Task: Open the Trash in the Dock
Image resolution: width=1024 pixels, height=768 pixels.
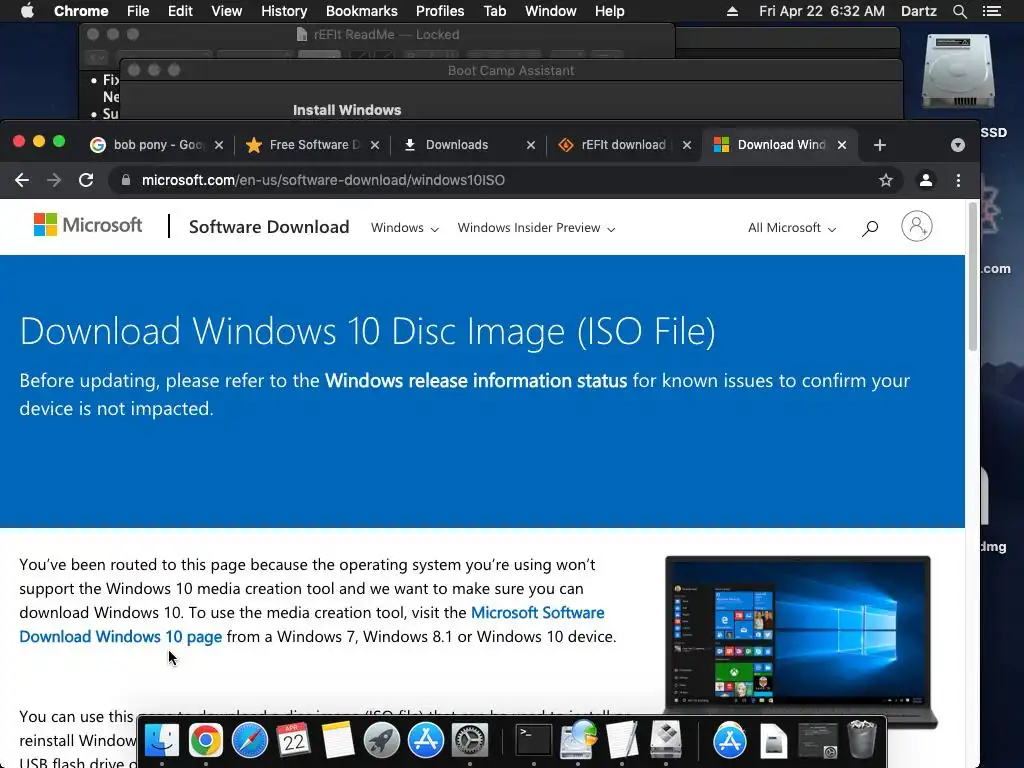Action: 861,739
